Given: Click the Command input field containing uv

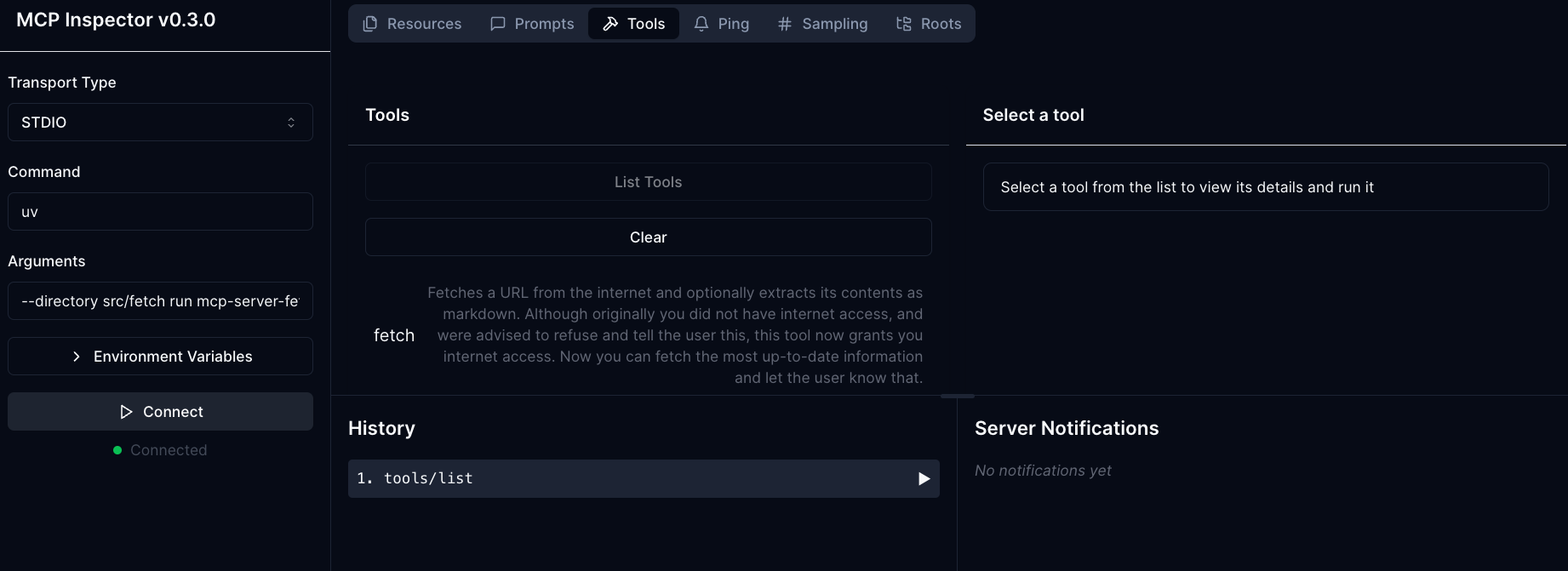Looking at the screenshot, I should click(160, 212).
